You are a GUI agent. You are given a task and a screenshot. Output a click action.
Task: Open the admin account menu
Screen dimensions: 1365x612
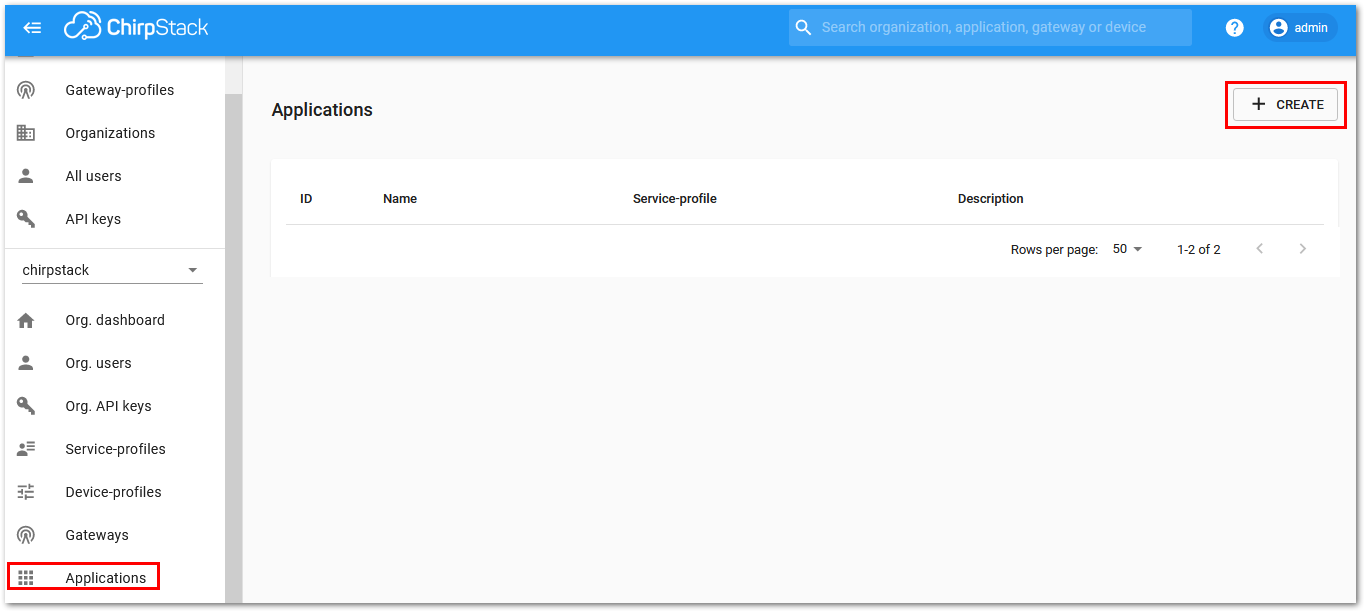[1300, 28]
